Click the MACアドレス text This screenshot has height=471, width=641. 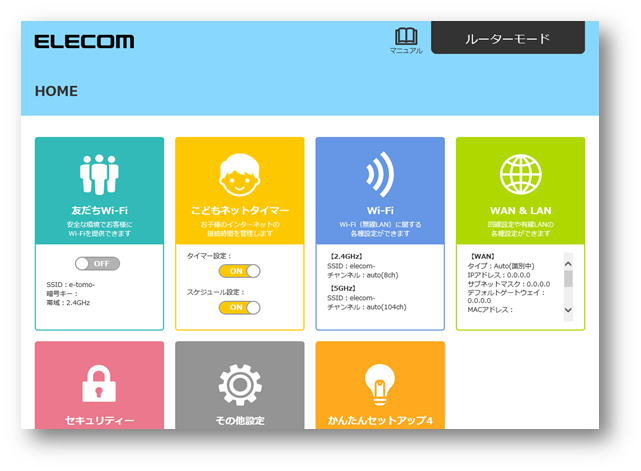pos(490,310)
